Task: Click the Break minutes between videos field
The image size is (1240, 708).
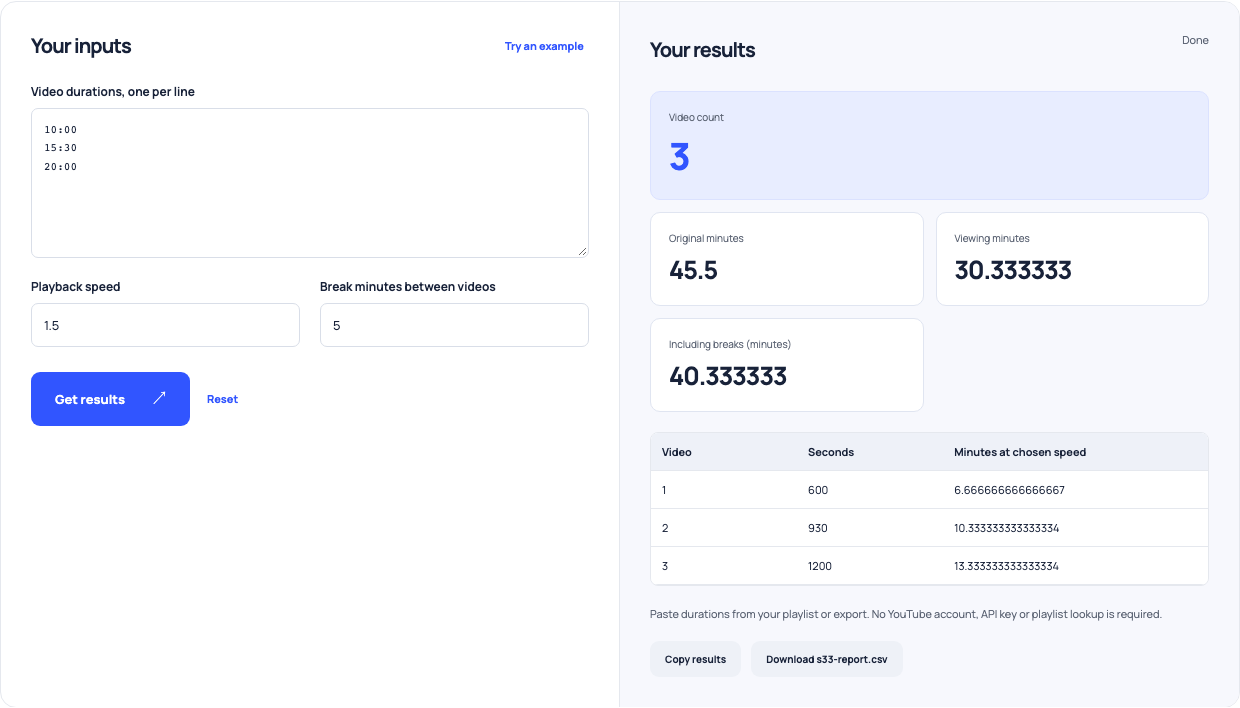Action: (x=454, y=325)
